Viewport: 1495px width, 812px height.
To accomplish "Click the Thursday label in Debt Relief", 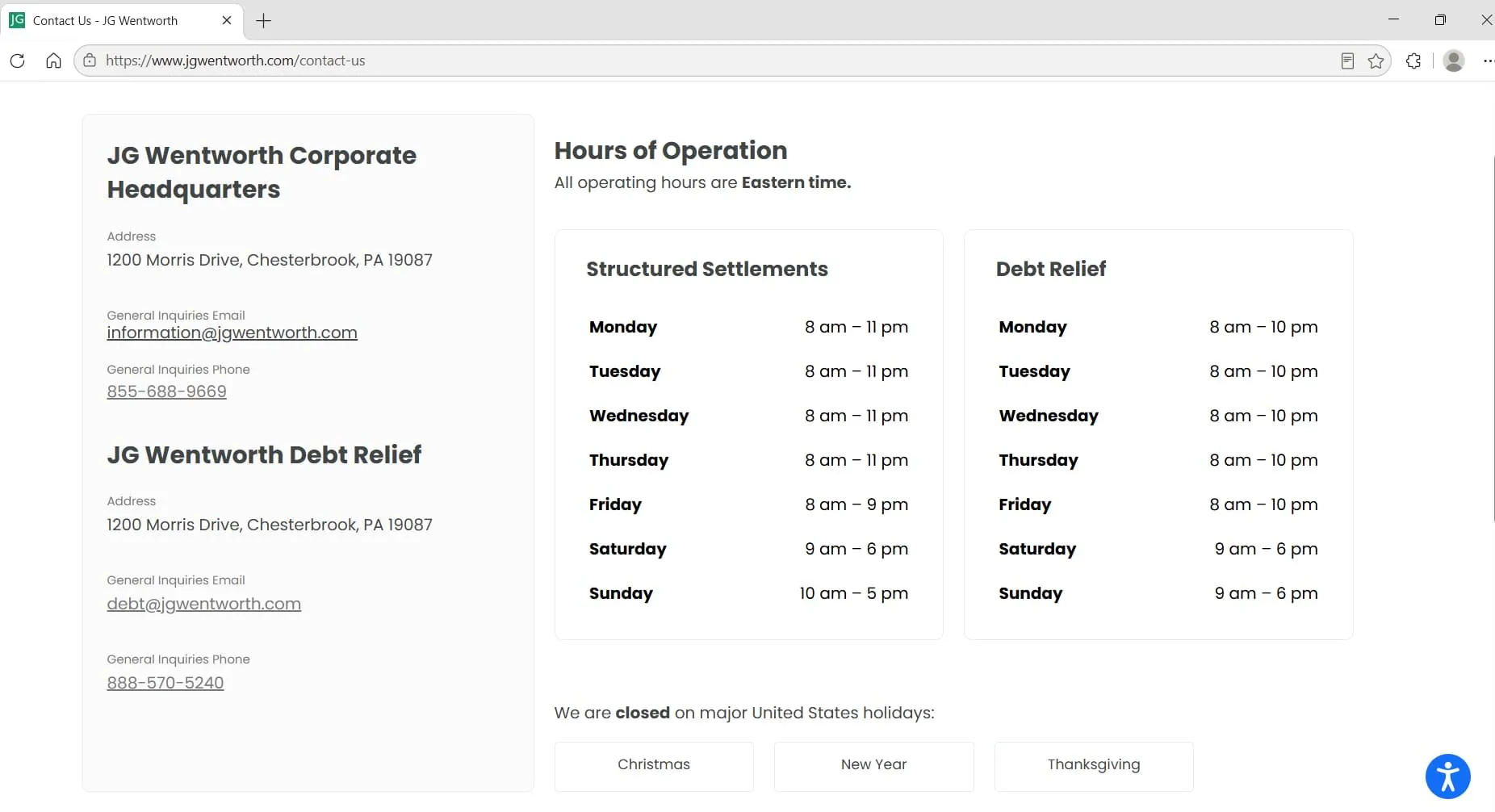I will coord(1038,460).
